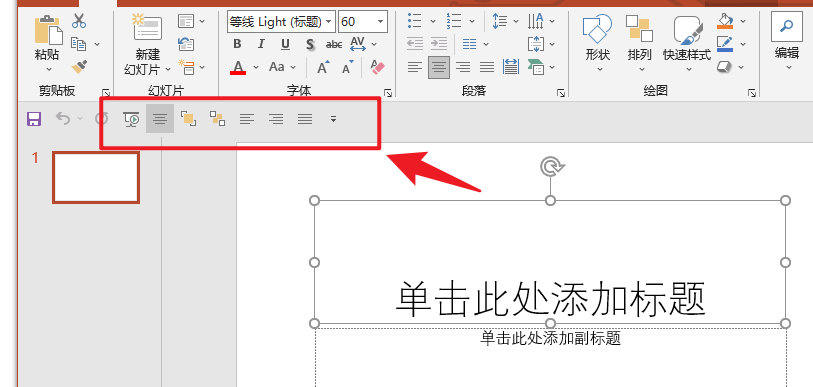Screen dimensions: 813x387
Task: Center text in ribbon paragraph group
Action: (x=439, y=67)
